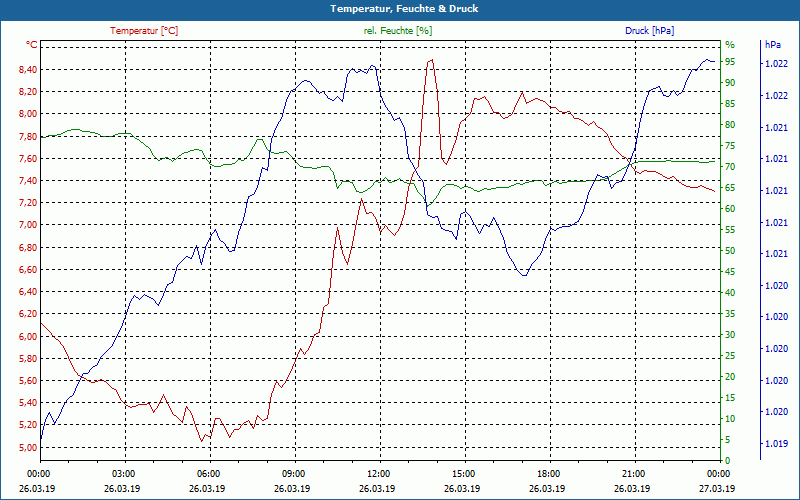
Task: Click the humidity axis value "15"
Action: point(730,398)
